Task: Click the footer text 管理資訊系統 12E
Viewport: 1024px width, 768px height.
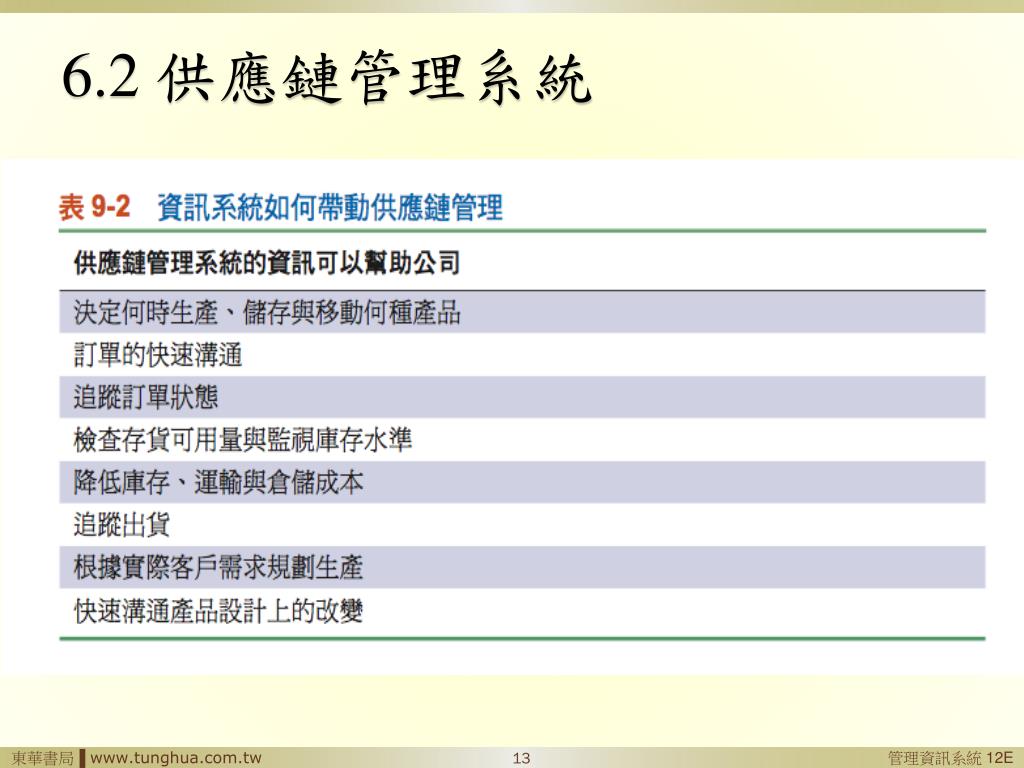Action: (950, 758)
